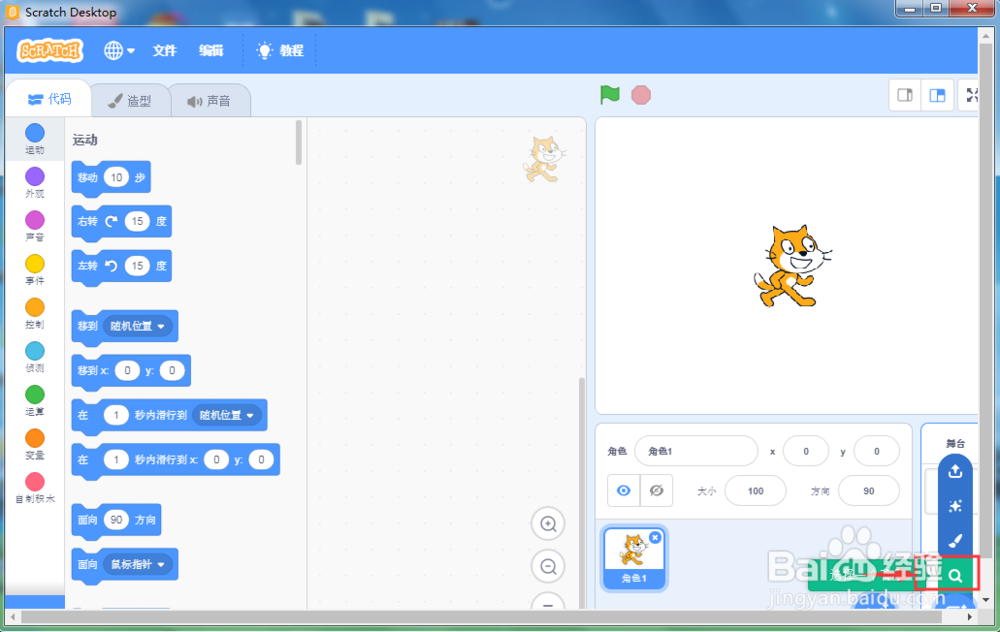The width and height of the screenshot is (1000, 632).
Task: Click the surprise sprite sparkle icon
Action: point(955,506)
